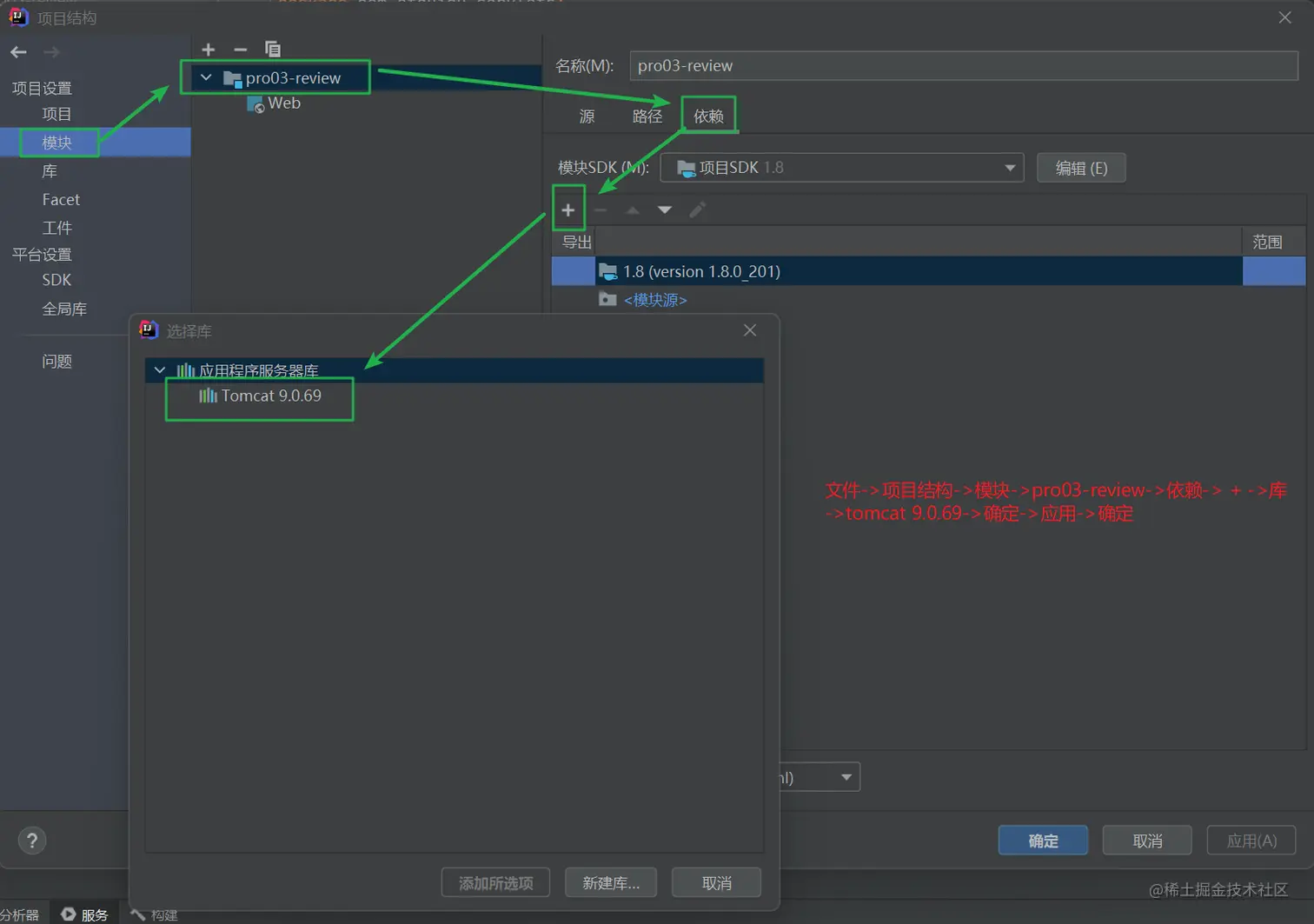The height and width of the screenshot is (924, 1314).
Task: Switch to the Paths tab
Action: click(x=647, y=116)
